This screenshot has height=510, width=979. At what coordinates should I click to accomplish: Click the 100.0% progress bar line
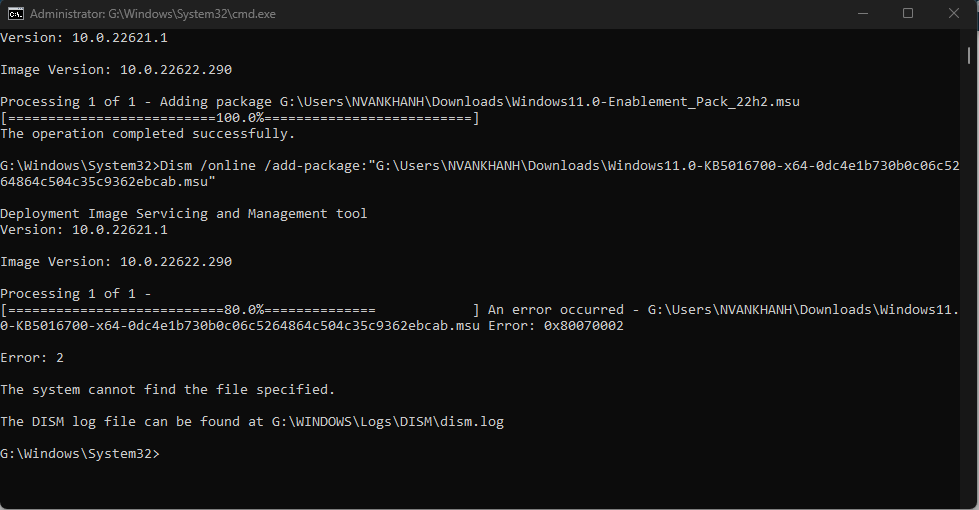tap(240, 118)
